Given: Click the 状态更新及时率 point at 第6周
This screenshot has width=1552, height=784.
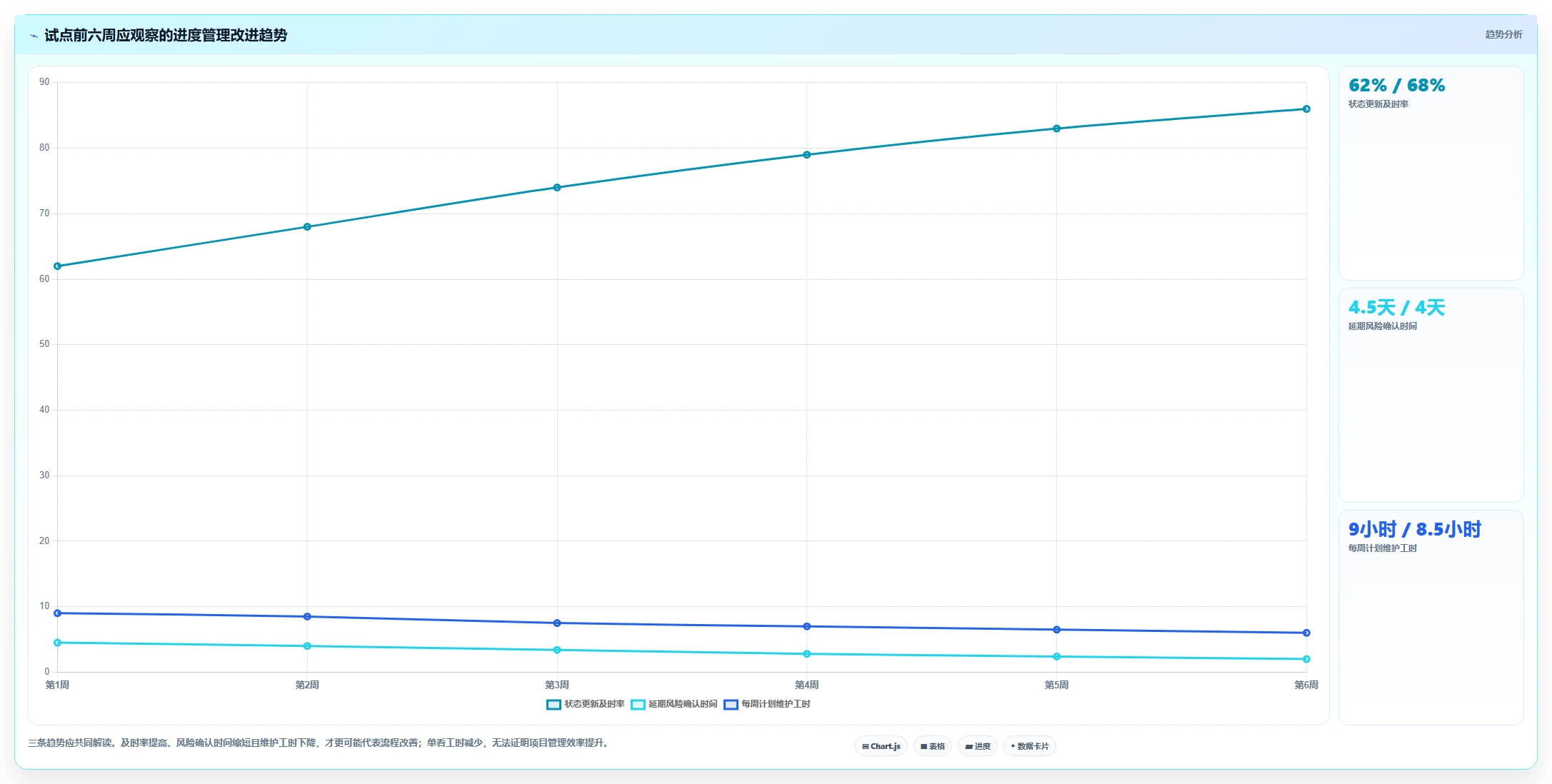Looking at the screenshot, I should 1306,109.
